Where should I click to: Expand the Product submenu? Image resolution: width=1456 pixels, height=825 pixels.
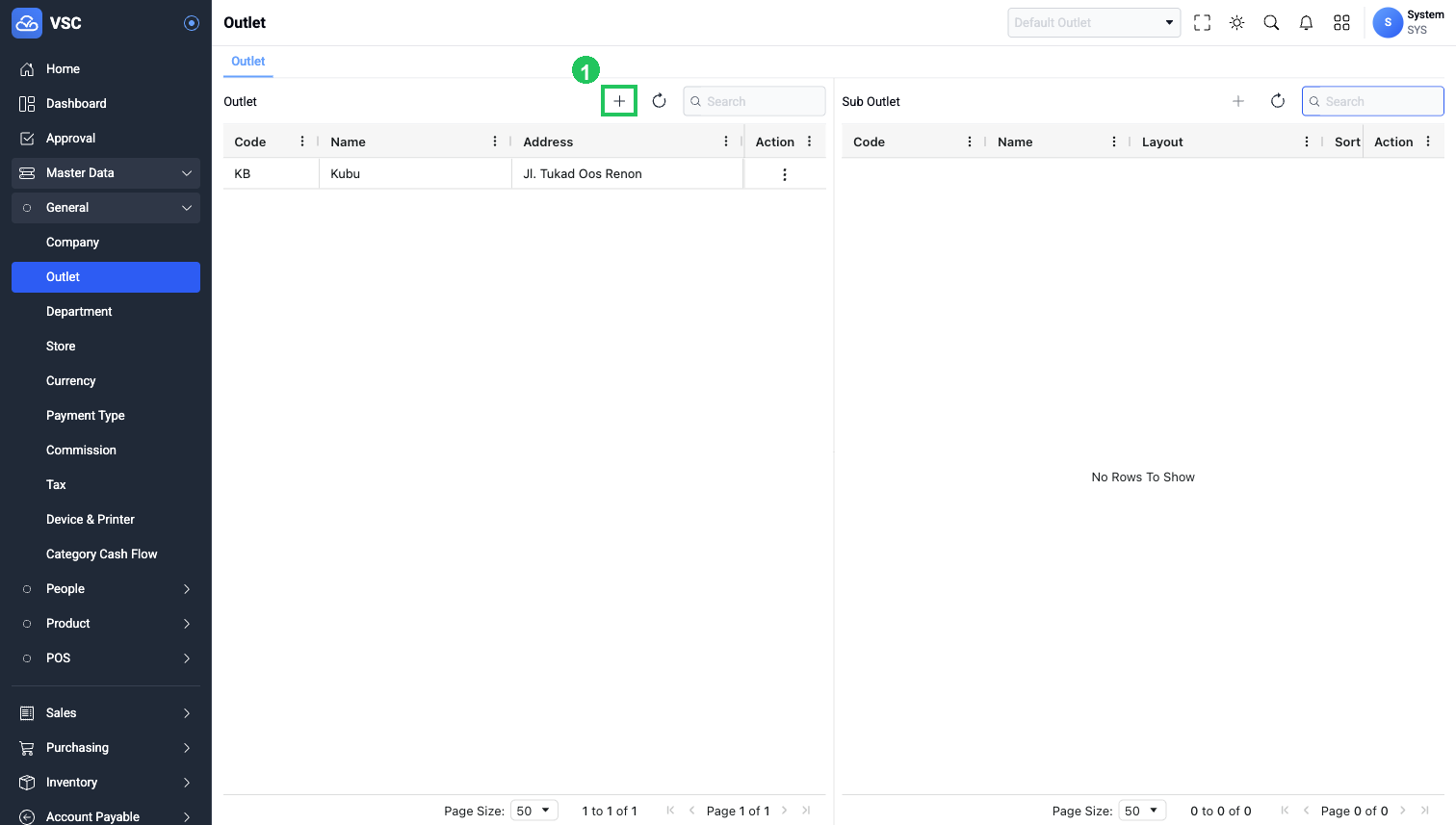(106, 624)
